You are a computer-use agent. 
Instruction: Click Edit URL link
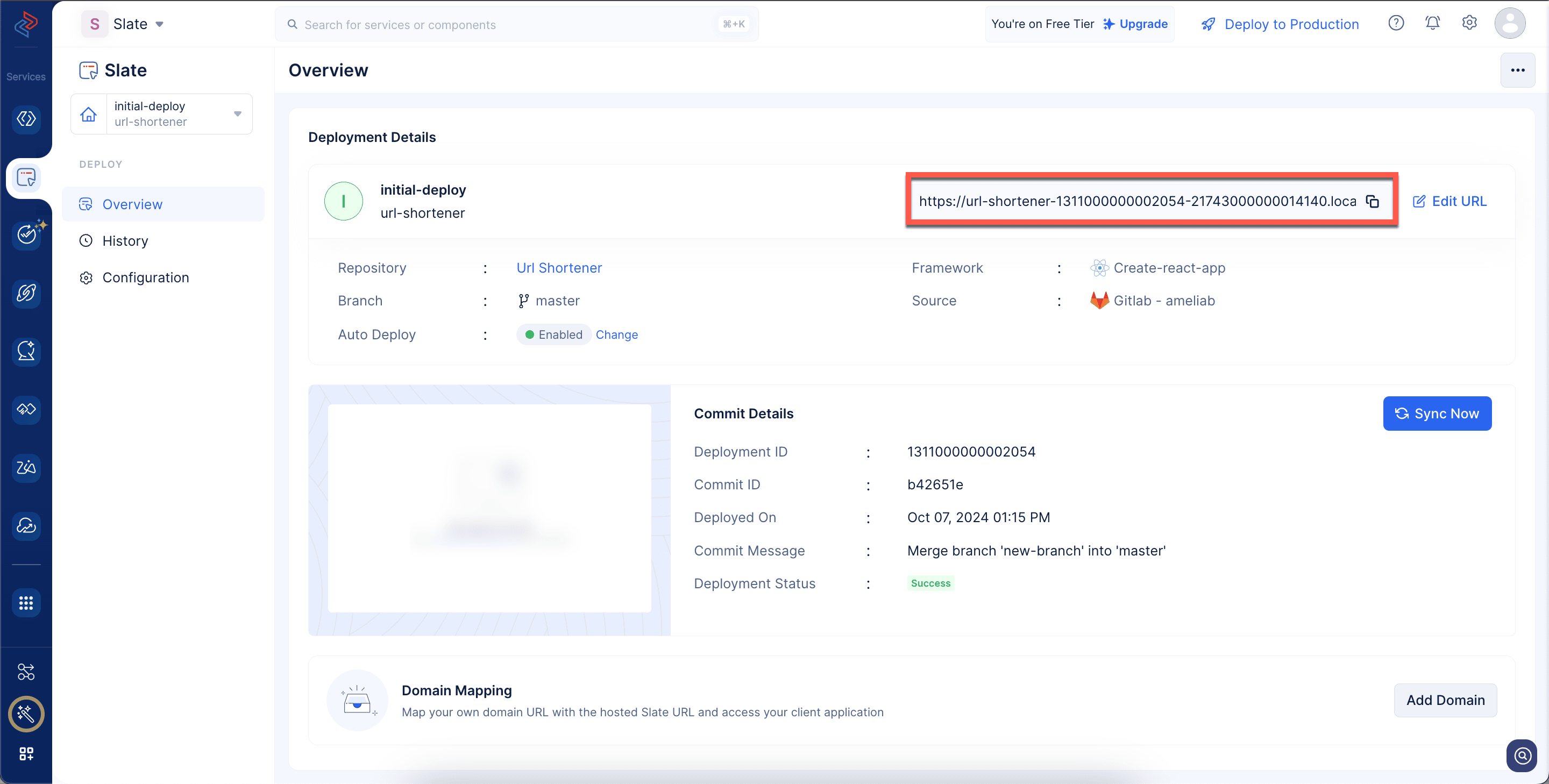coord(1449,202)
